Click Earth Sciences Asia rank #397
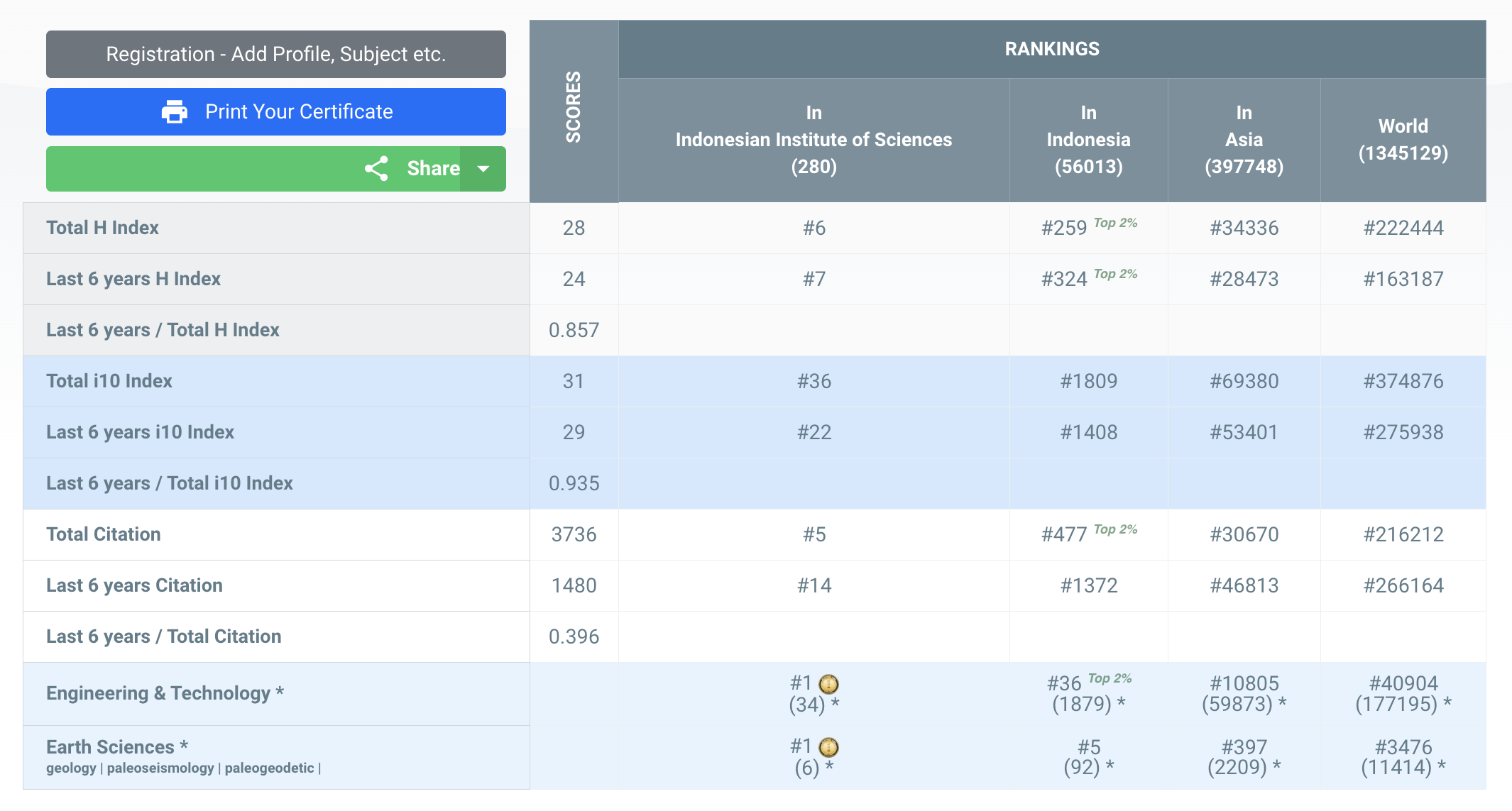This screenshot has width=1512, height=811. 1244,747
